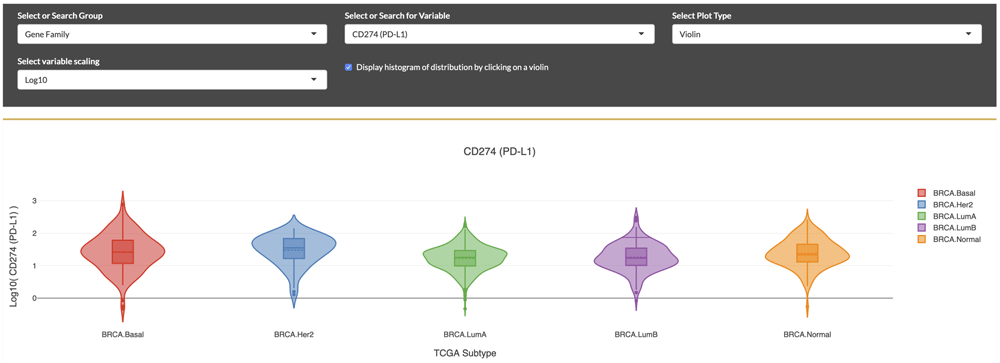The height and width of the screenshot is (363, 1000).
Task: Click the orange BRCA.Normal violin
Action: (x=807, y=253)
